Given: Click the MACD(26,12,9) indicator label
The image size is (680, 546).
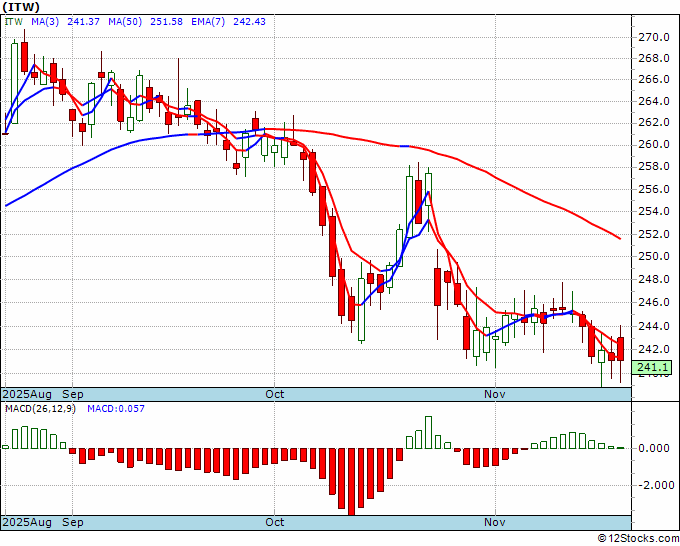Looking at the screenshot, I should point(40,409).
